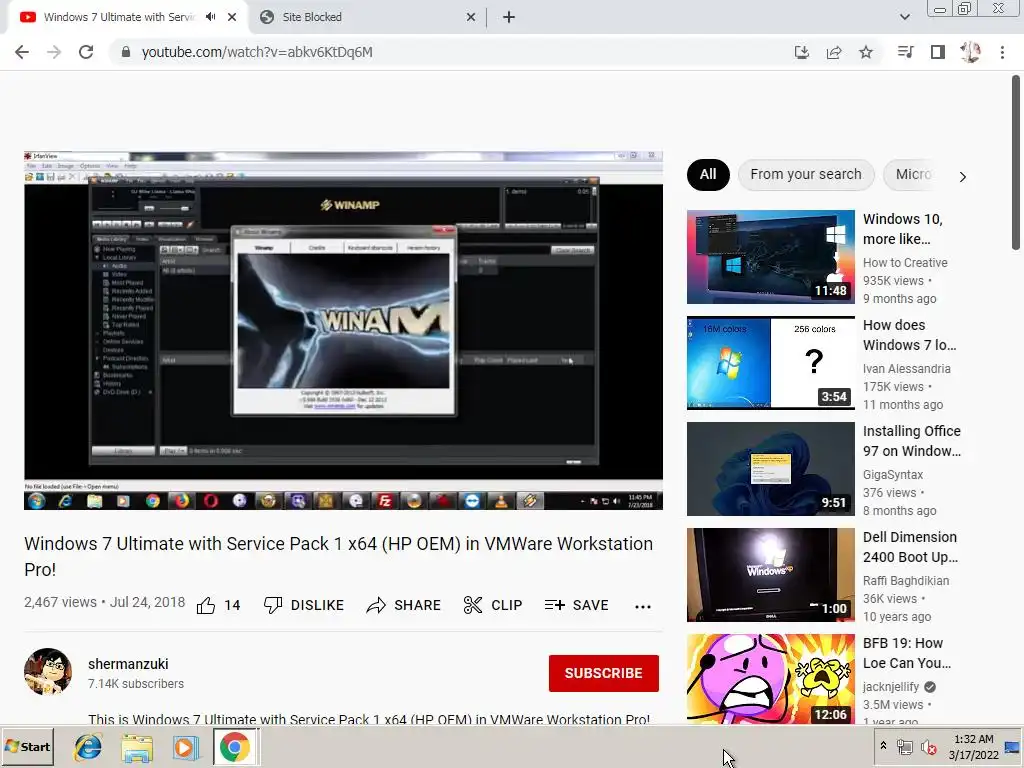
Task: Select the All filter chip
Action: pyautogui.click(x=708, y=174)
